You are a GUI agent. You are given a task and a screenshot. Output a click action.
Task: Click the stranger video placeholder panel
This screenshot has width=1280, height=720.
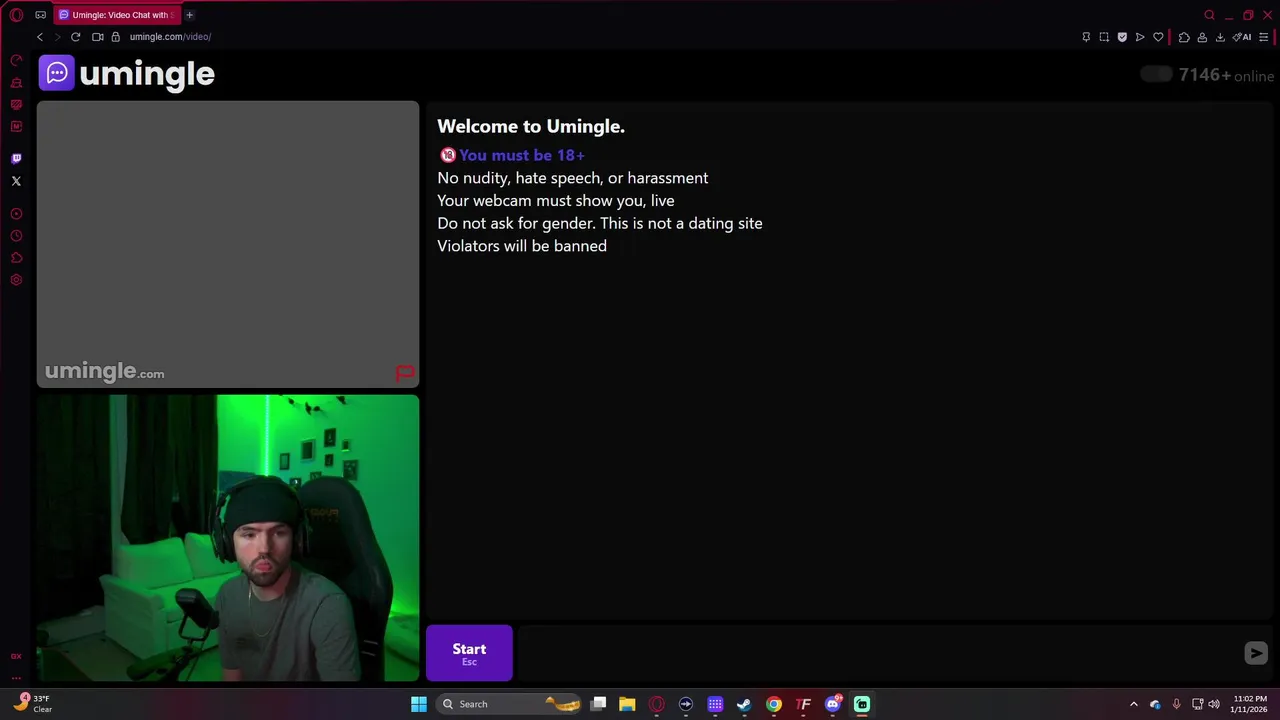[228, 244]
